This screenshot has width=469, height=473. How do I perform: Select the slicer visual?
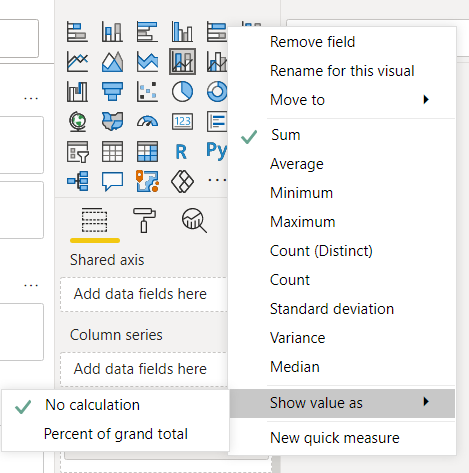coord(77,151)
